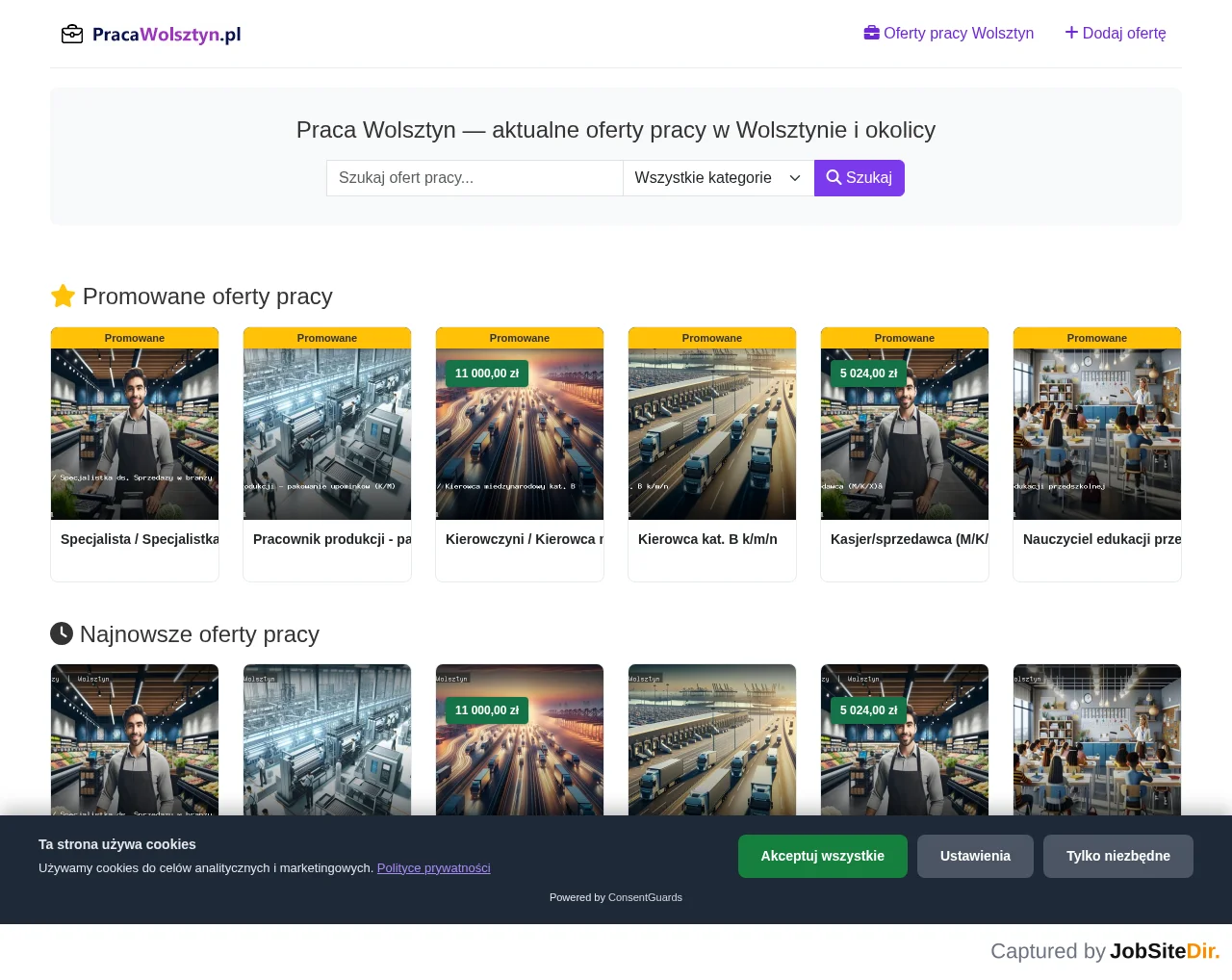This screenshot has width=1232, height=980.
Task: Focus the Szukaj ofert pracy search field
Action: 475,178
